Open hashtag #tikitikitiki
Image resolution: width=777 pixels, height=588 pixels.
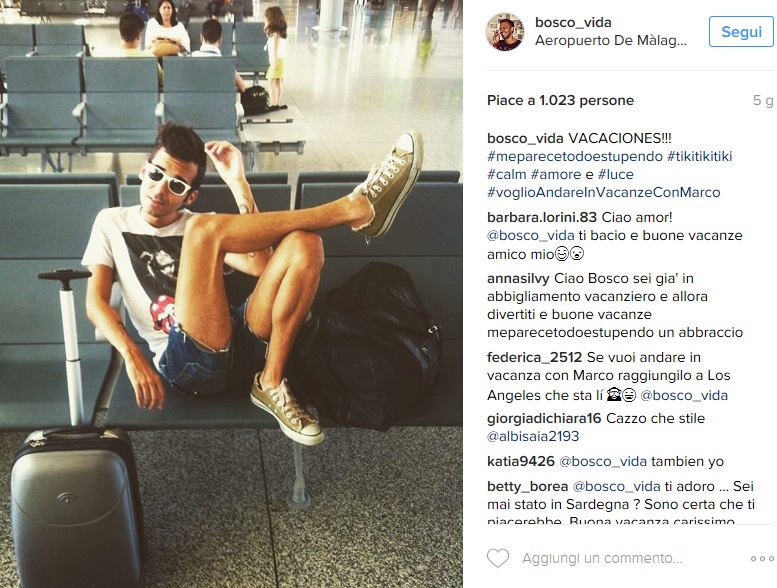click(700, 157)
